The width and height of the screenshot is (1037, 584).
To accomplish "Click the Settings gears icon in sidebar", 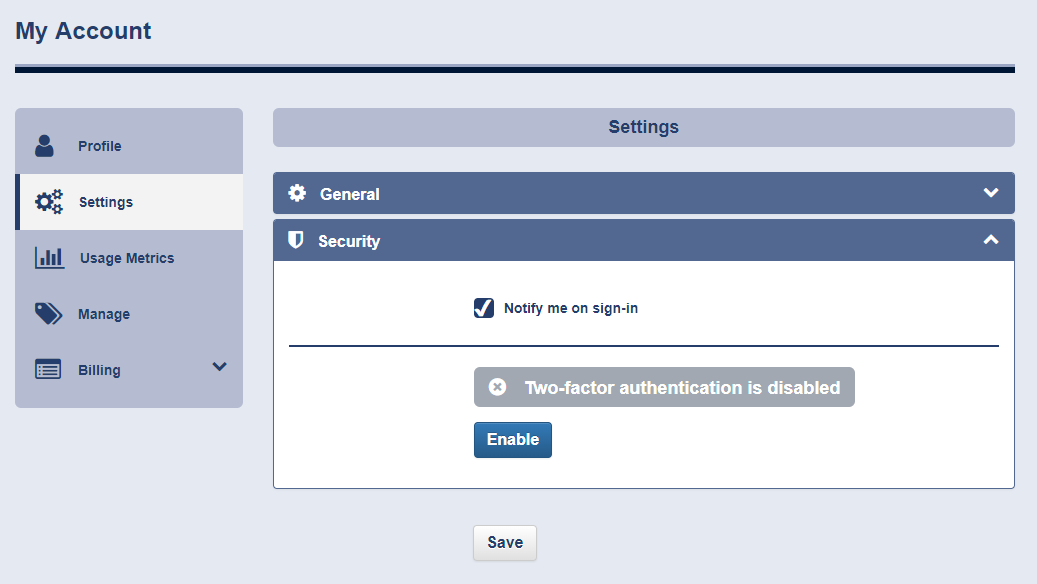I will click(x=49, y=202).
